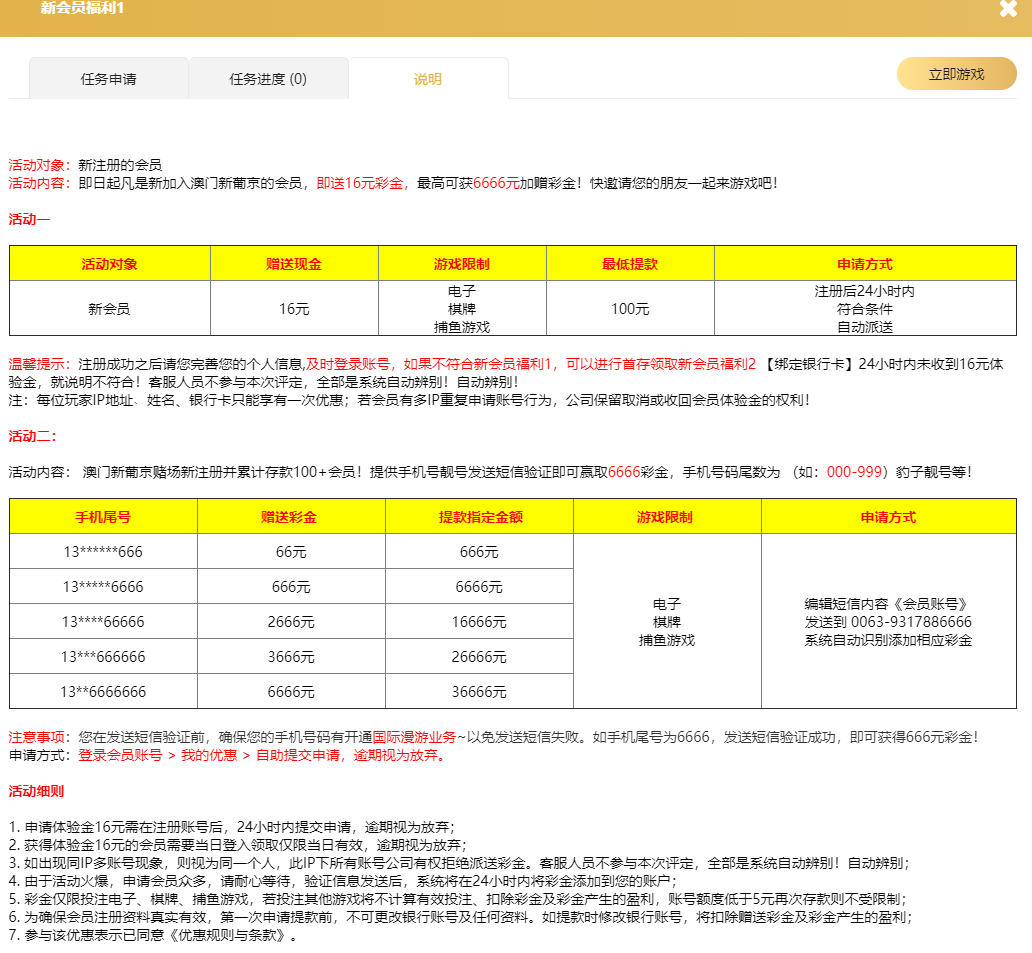Click the 16666元 withdrawal amount cell
This screenshot has height=953, width=1032.
pyautogui.click(x=479, y=621)
